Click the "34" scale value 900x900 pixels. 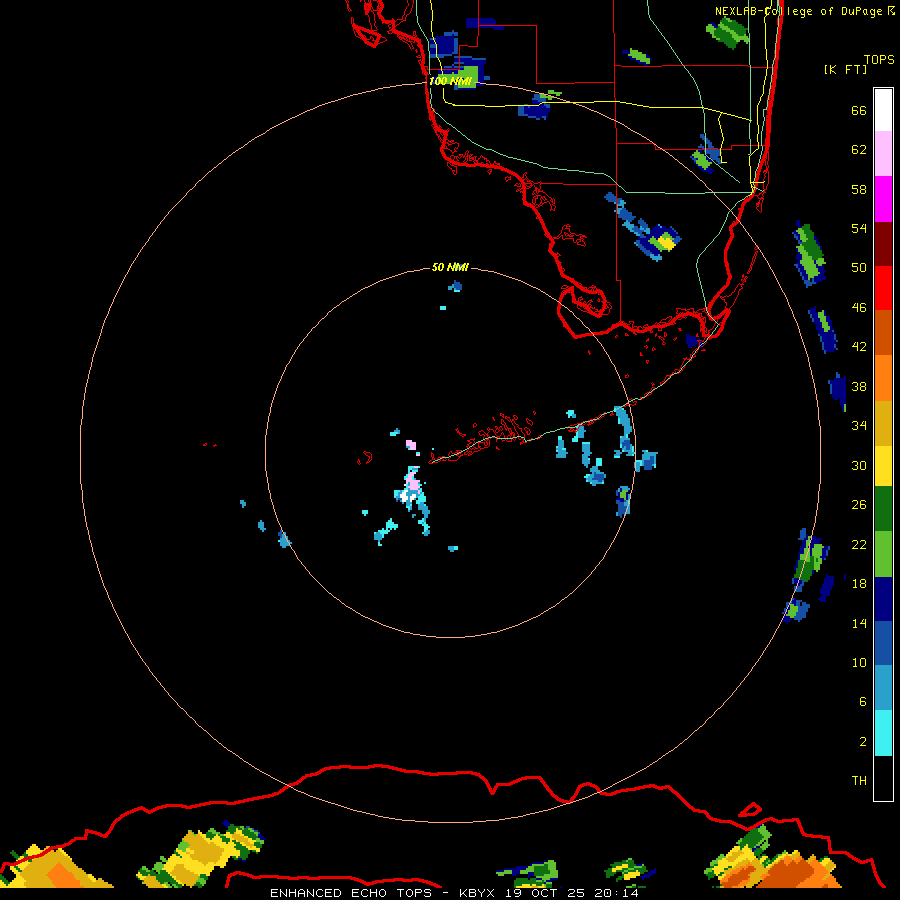pos(859,426)
